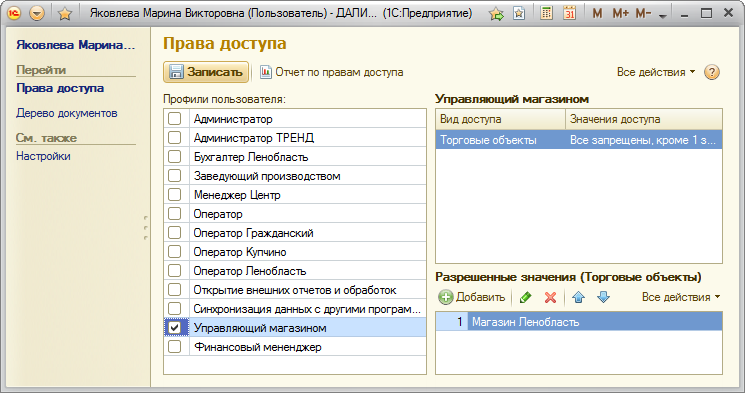The image size is (745, 393).
Task: Open the calendar icon in title bar
Action: pyautogui.click(x=569, y=13)
